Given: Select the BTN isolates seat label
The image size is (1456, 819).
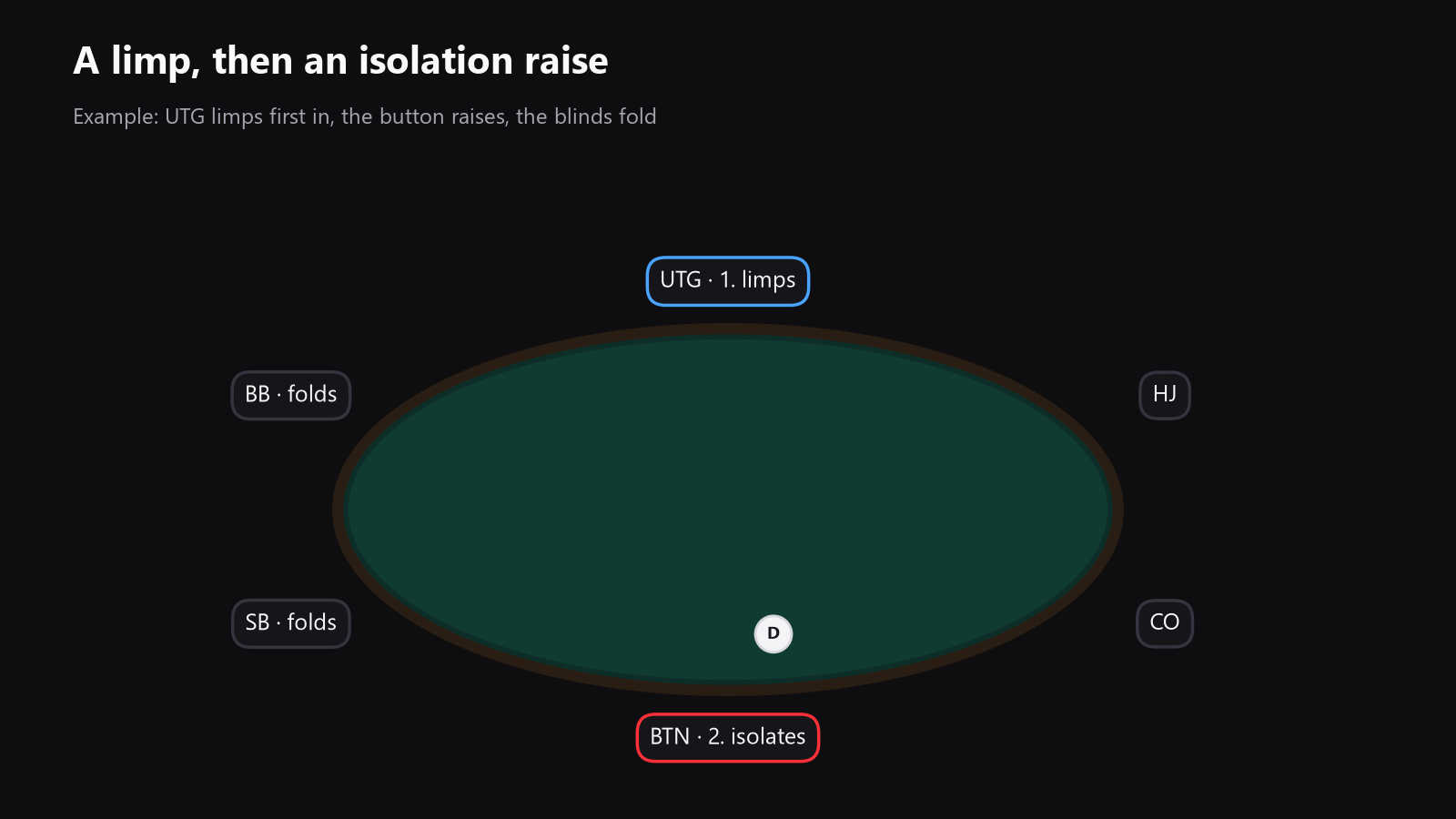Looking at the screenshot, I should point(728,738).
